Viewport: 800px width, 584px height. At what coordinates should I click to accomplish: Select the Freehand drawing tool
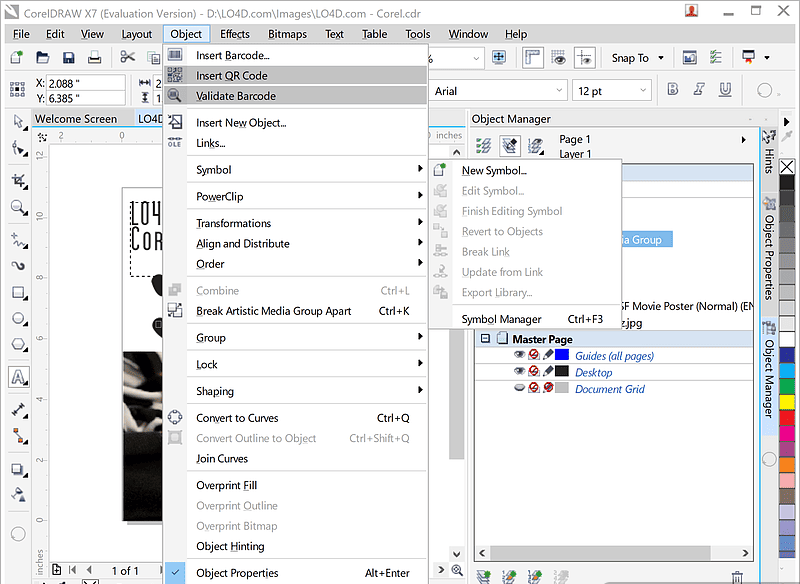click(19, 240)
